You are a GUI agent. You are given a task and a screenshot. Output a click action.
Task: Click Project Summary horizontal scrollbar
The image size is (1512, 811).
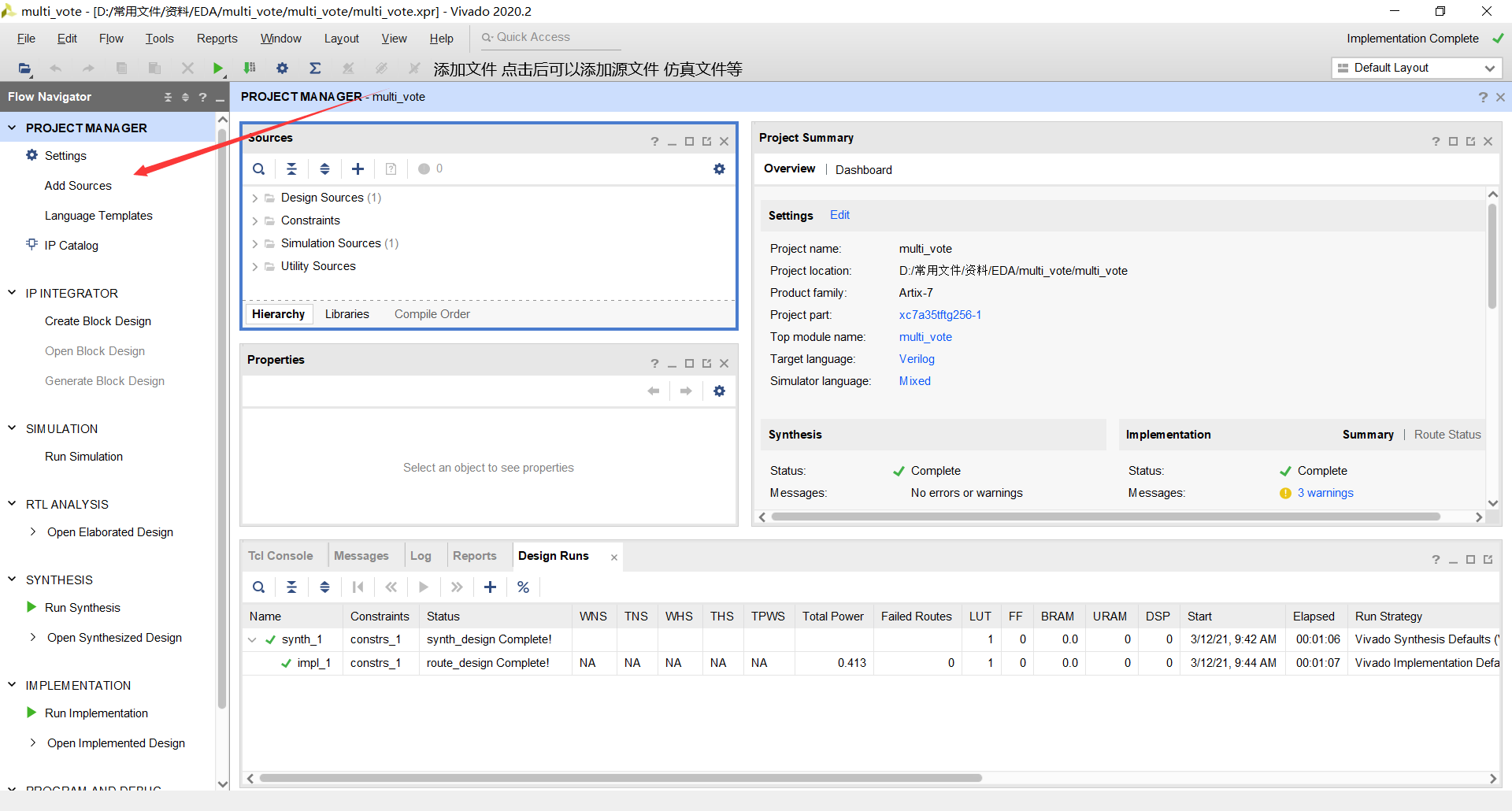point(1106,517)
